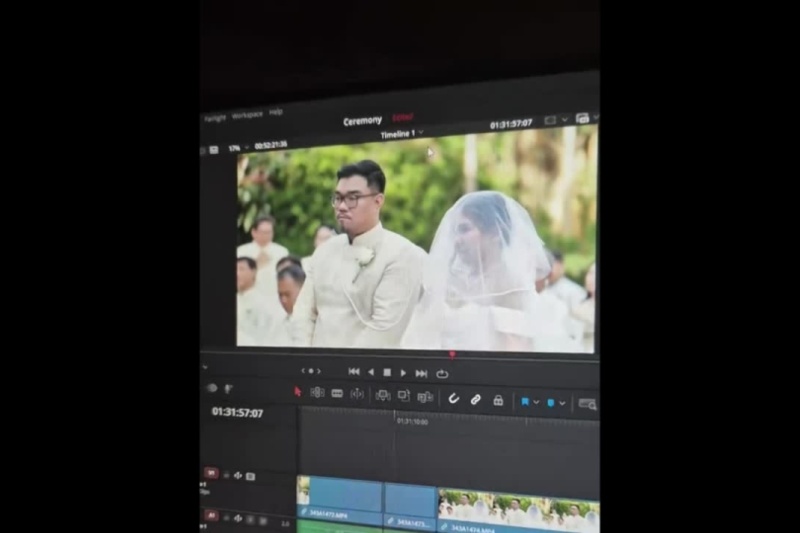Click the timeline zoom magnifier icon
This screenshot has width=800, height=533.
[x=587, y=404]
